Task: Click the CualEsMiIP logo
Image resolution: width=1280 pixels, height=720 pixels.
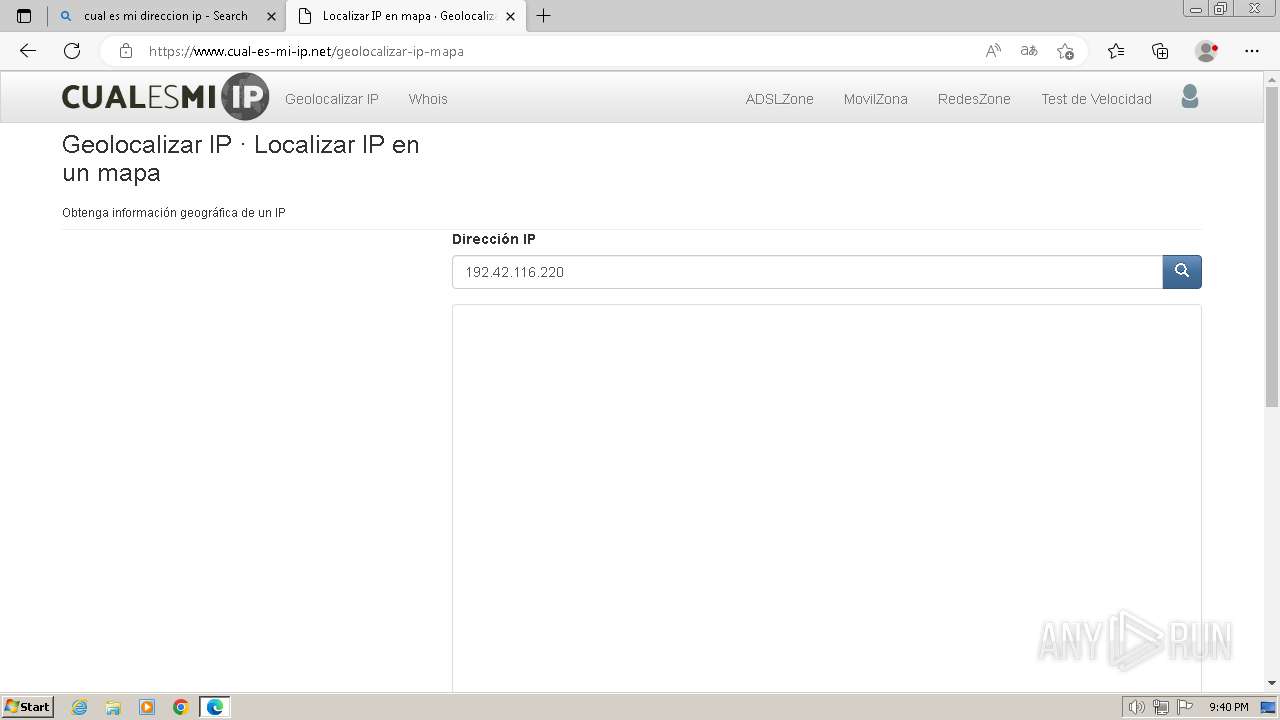Action: (165, 97)
